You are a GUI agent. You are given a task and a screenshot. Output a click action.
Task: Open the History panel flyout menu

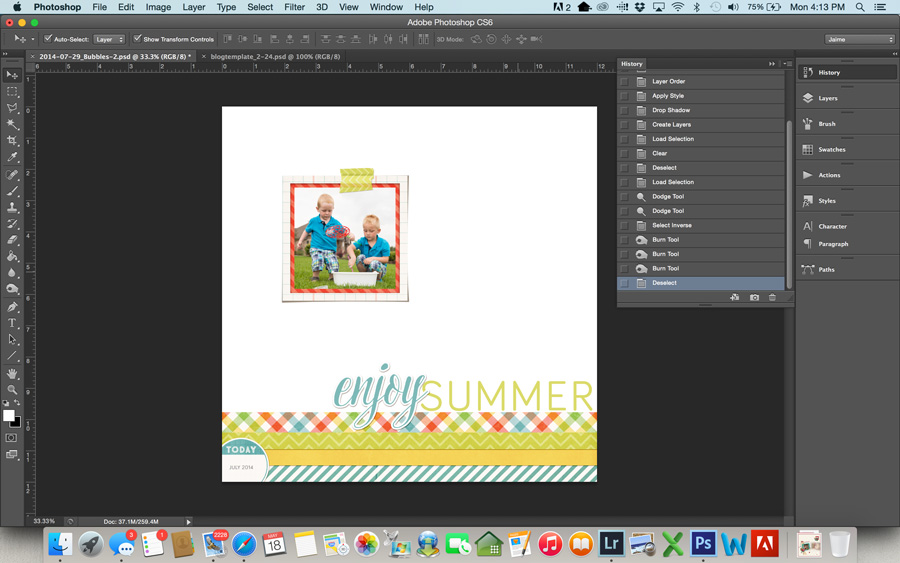(x=787, y=64)
